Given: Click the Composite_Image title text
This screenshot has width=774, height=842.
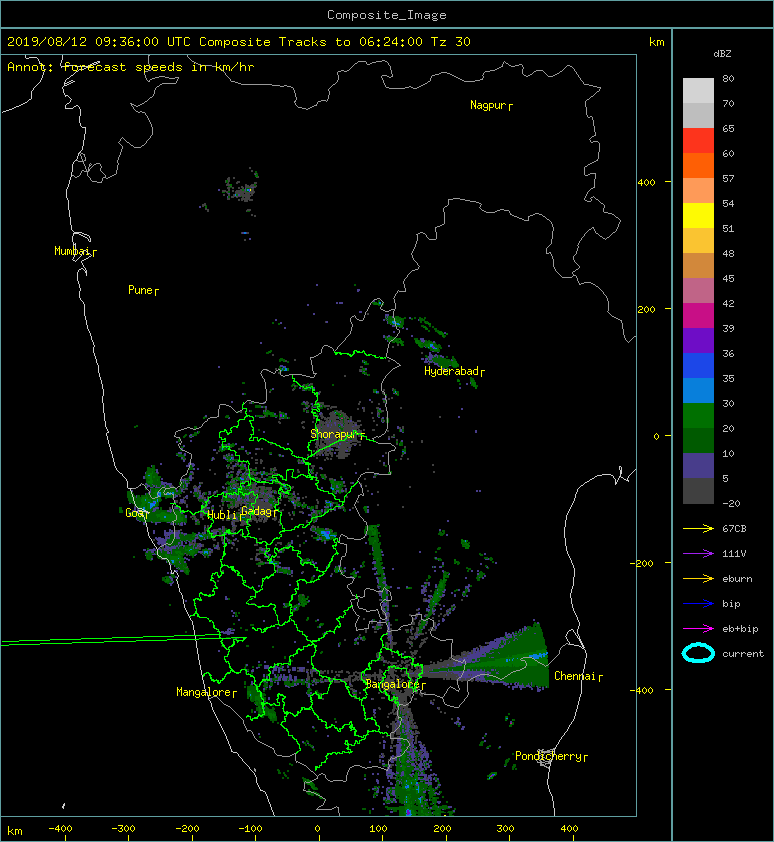Looking at the screenshot, I should pos(387,15).
